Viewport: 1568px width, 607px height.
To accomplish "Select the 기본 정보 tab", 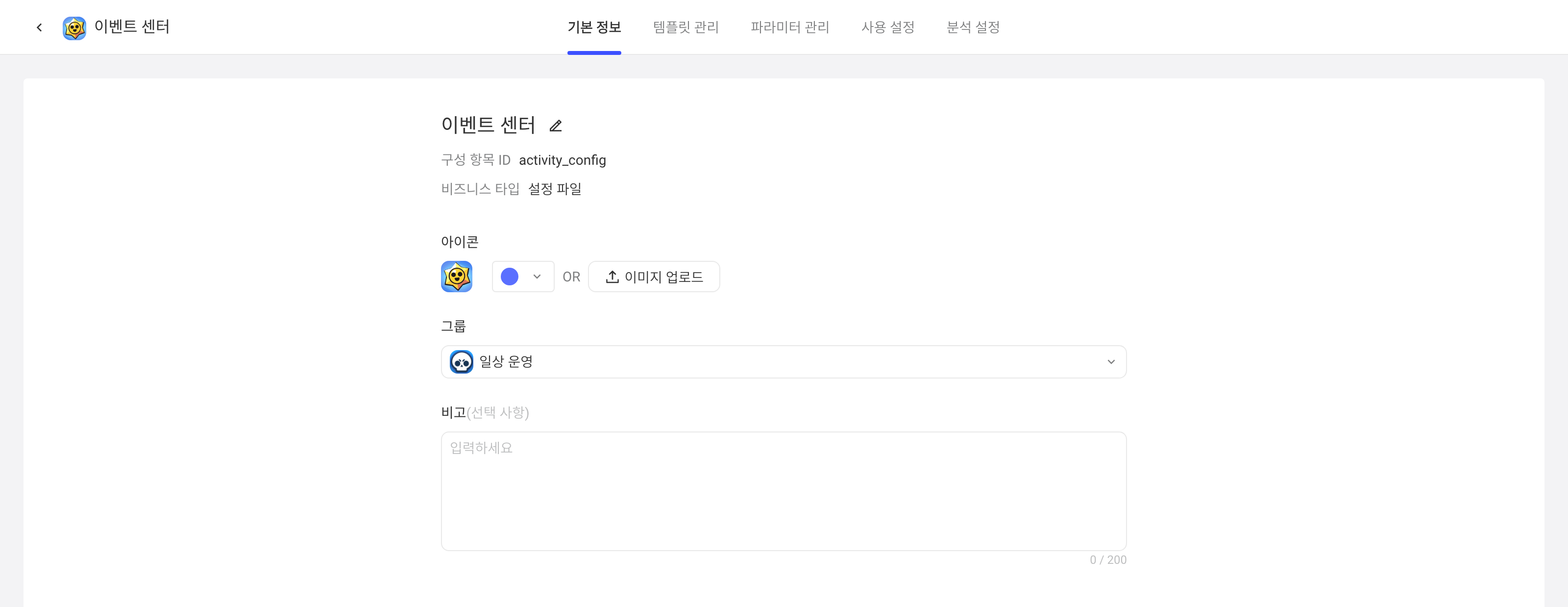I will tap(594, 27).
